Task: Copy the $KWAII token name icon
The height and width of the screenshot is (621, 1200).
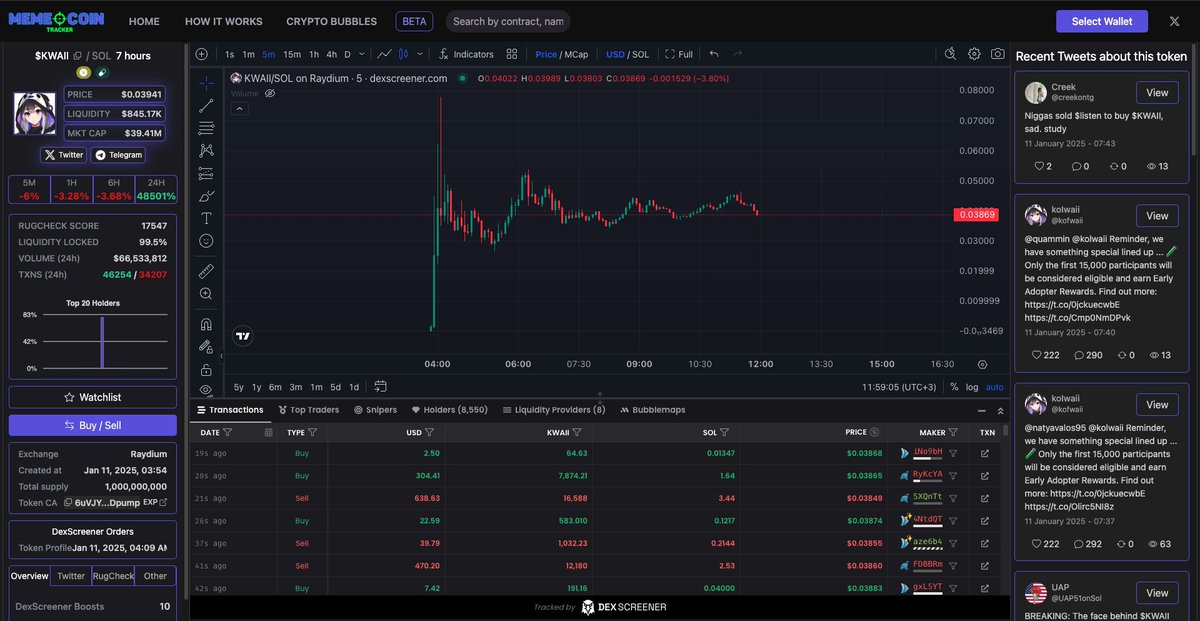Action: tap(78, 56)
